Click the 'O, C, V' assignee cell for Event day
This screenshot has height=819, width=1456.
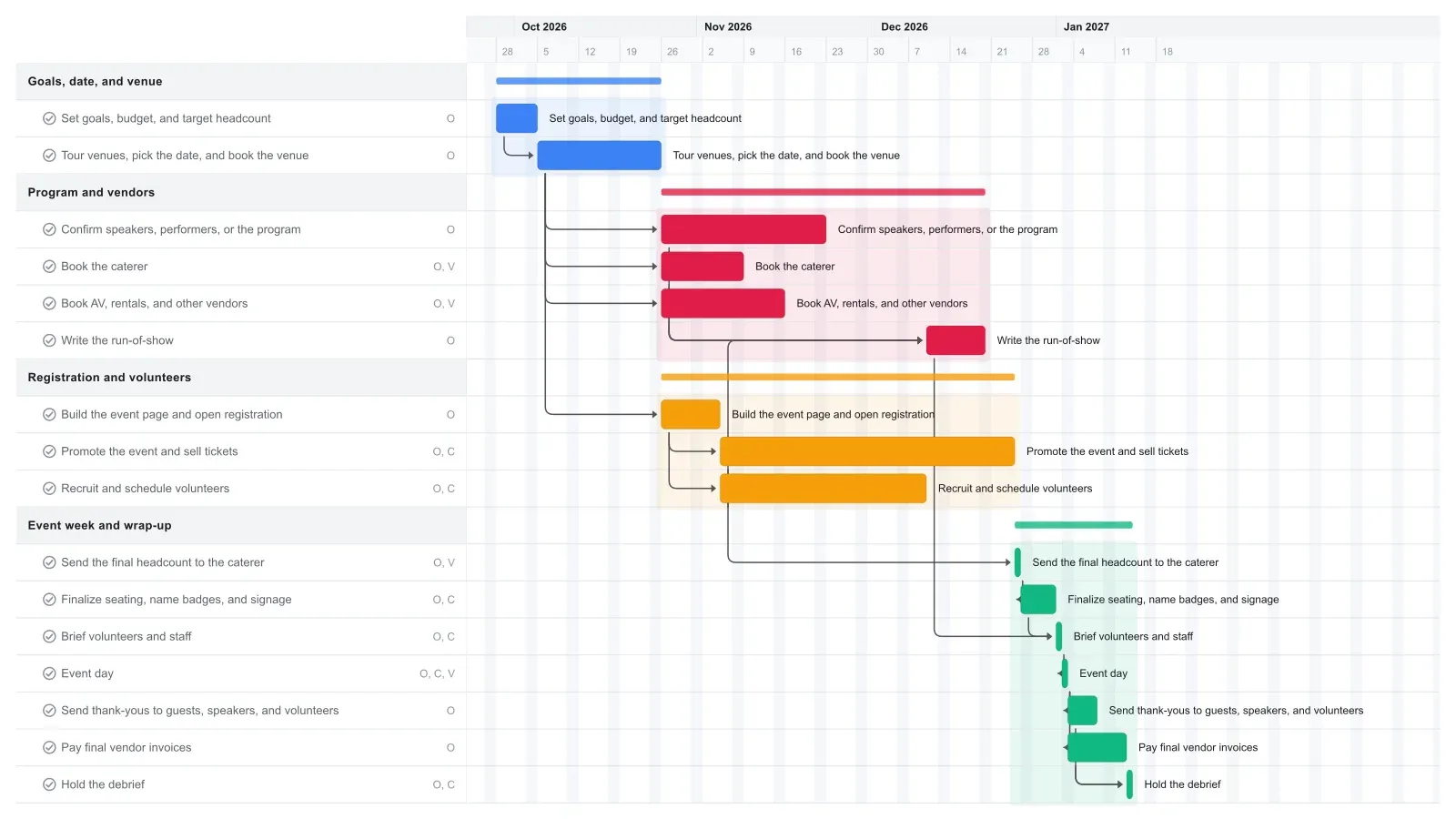(437, 673)
